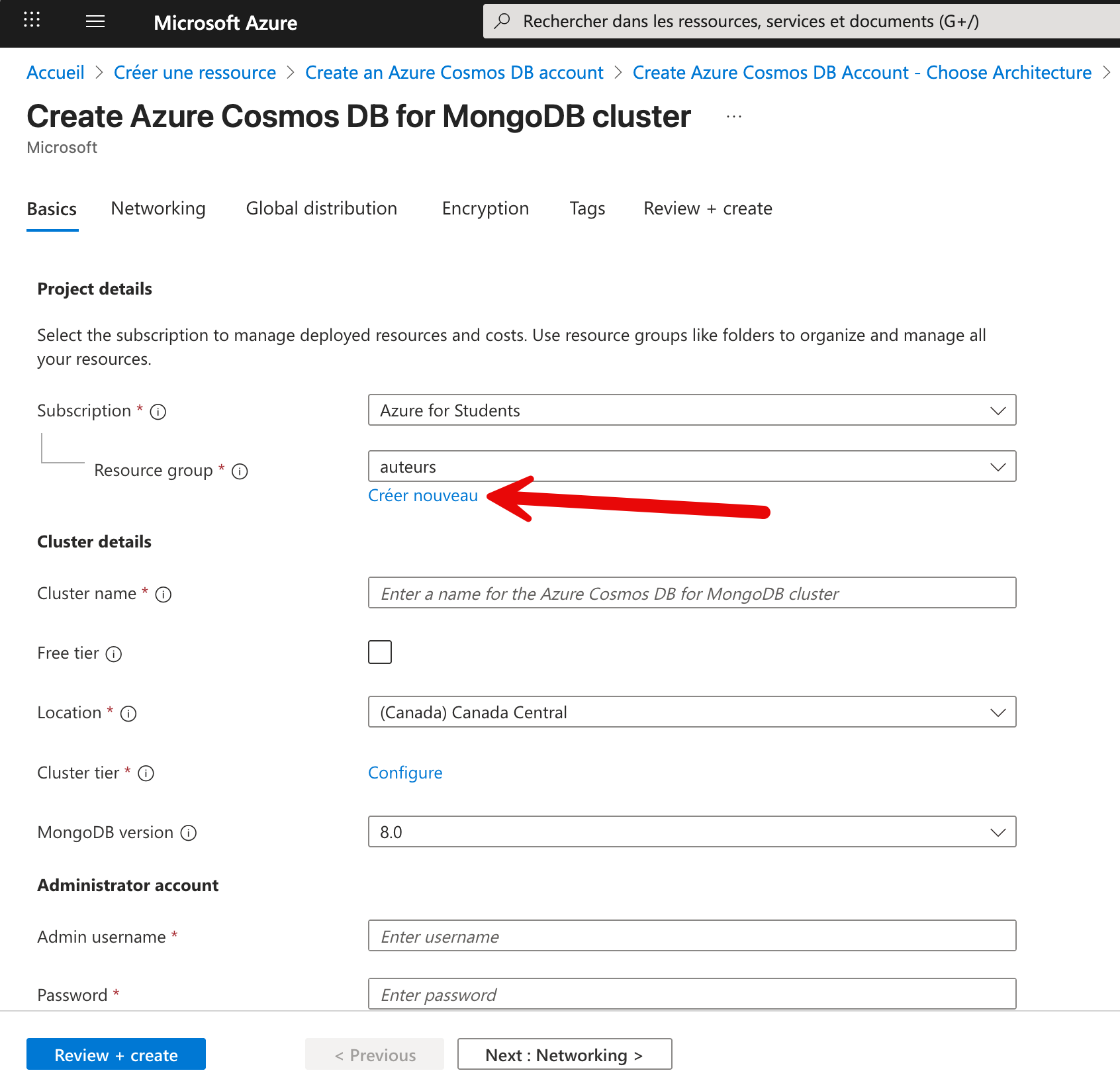This screenshot has height=1087, width=1120.
Task: Click the search magnifier icon
Action: [x=502, y=21]
